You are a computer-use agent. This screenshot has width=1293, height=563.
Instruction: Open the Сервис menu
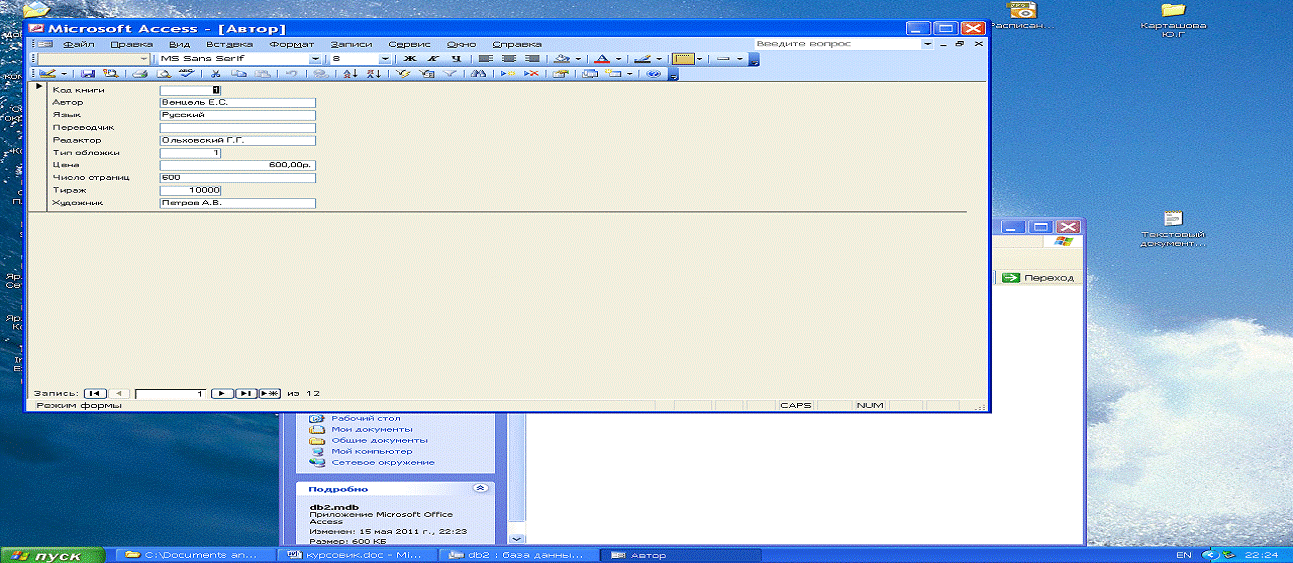point(409,44)
